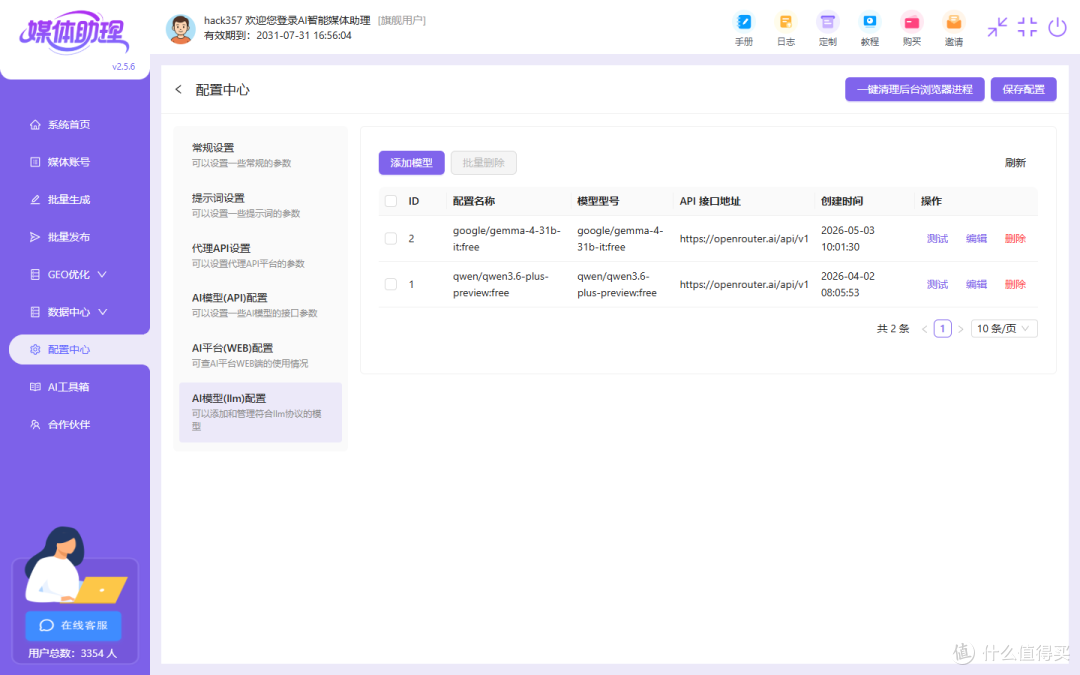1080x675 pixels.
Task: Open the 定制 customization icon
Action: (x=828, y=30)
